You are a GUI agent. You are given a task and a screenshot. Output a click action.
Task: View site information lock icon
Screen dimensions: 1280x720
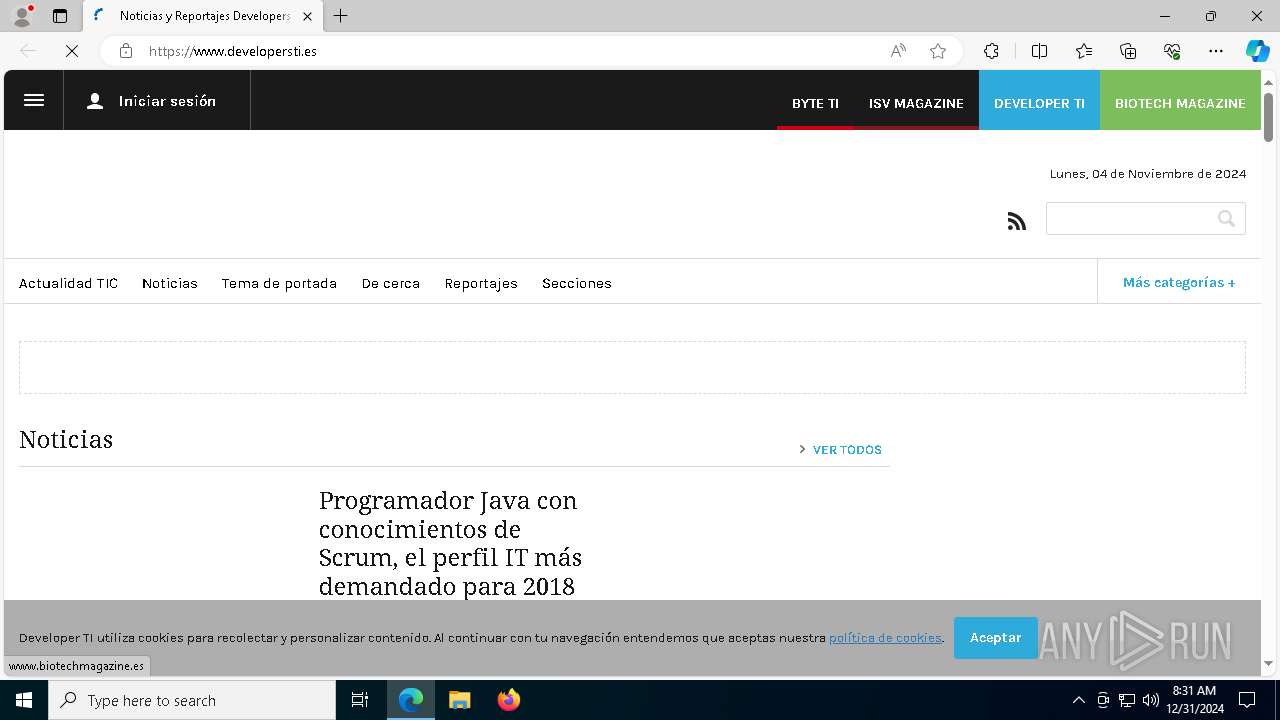click(126, 51)
